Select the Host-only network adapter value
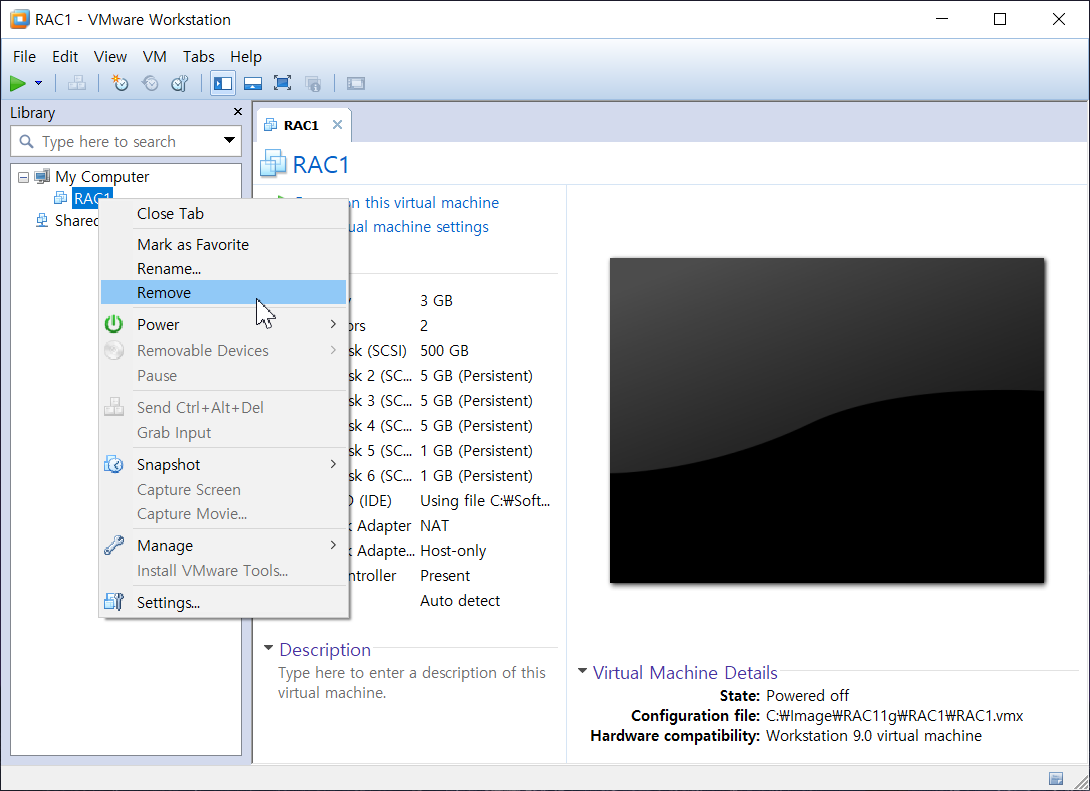Viewport: 1090px width, 791px height. pyautogui.click(x=453, y=551)
